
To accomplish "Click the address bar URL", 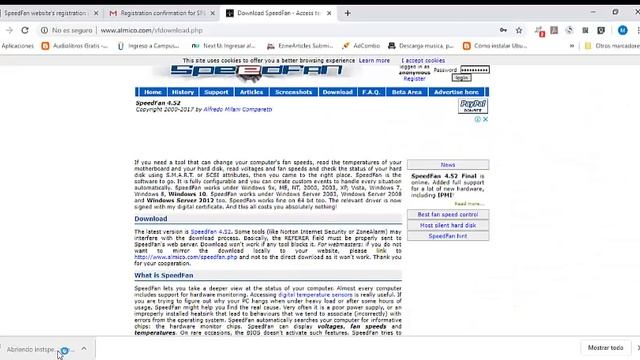I will 151,30.
